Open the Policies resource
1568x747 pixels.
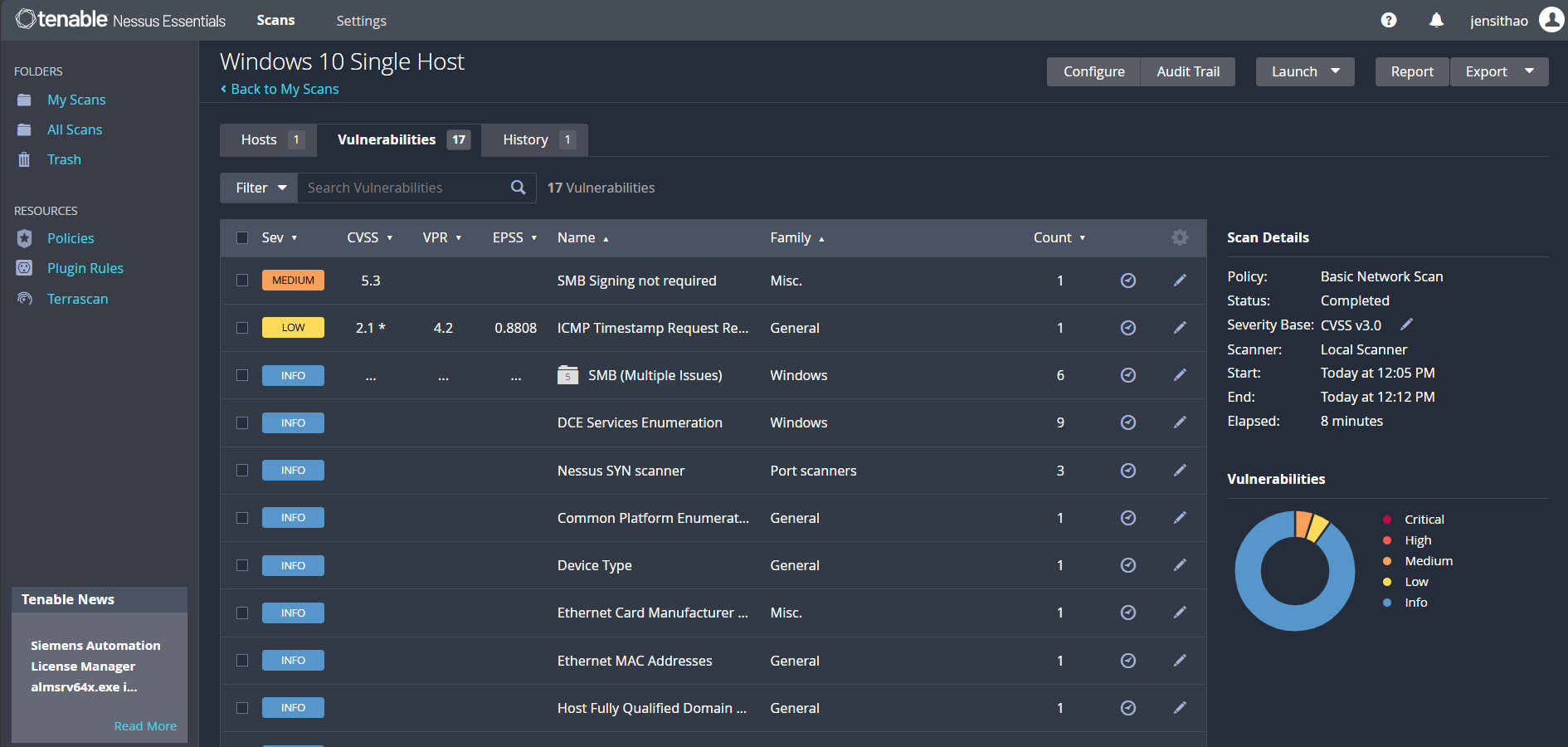point(70,238)
